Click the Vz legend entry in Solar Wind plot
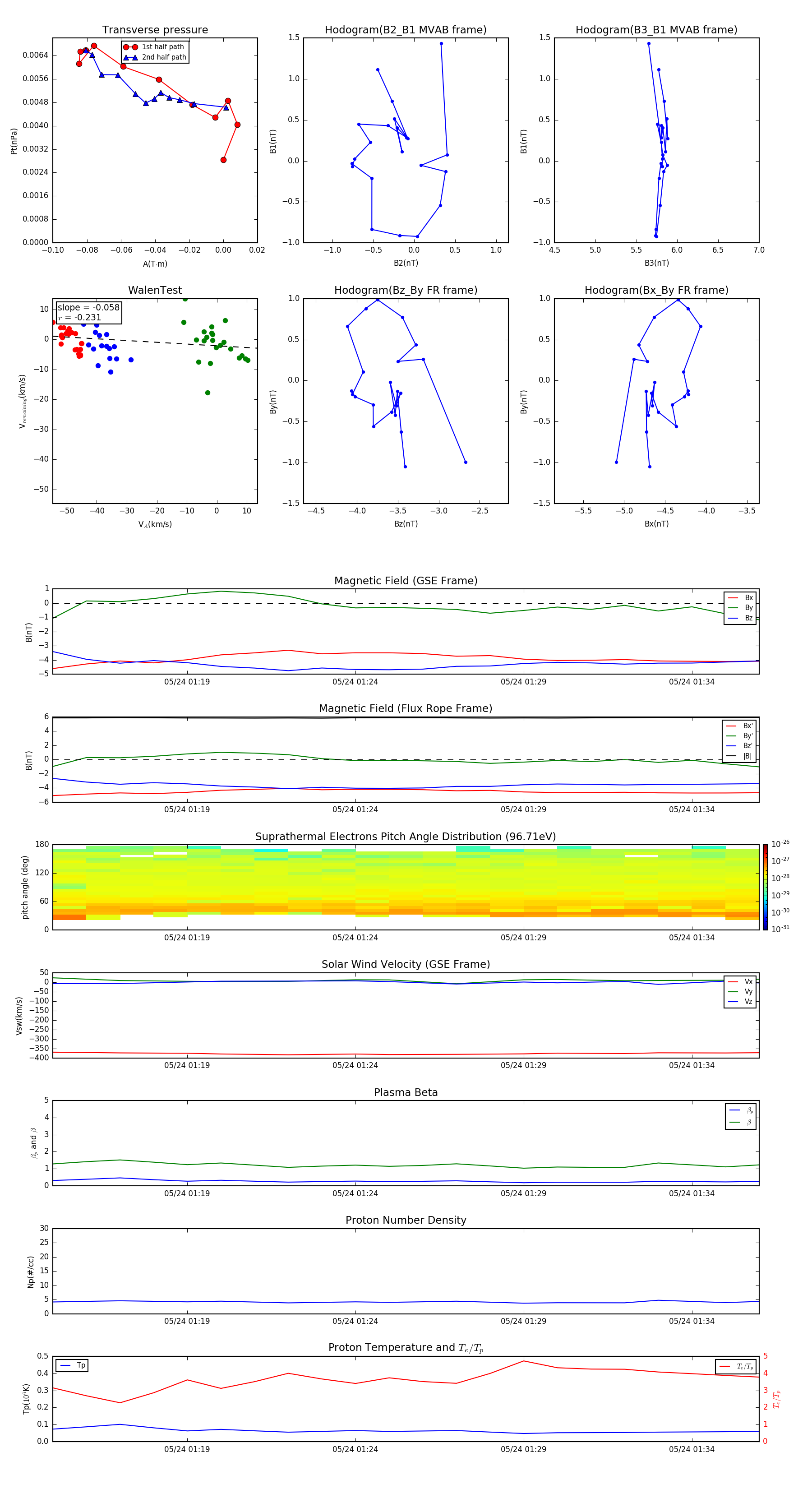This screenshot has height=1489, width=812. pos(741,1002)
